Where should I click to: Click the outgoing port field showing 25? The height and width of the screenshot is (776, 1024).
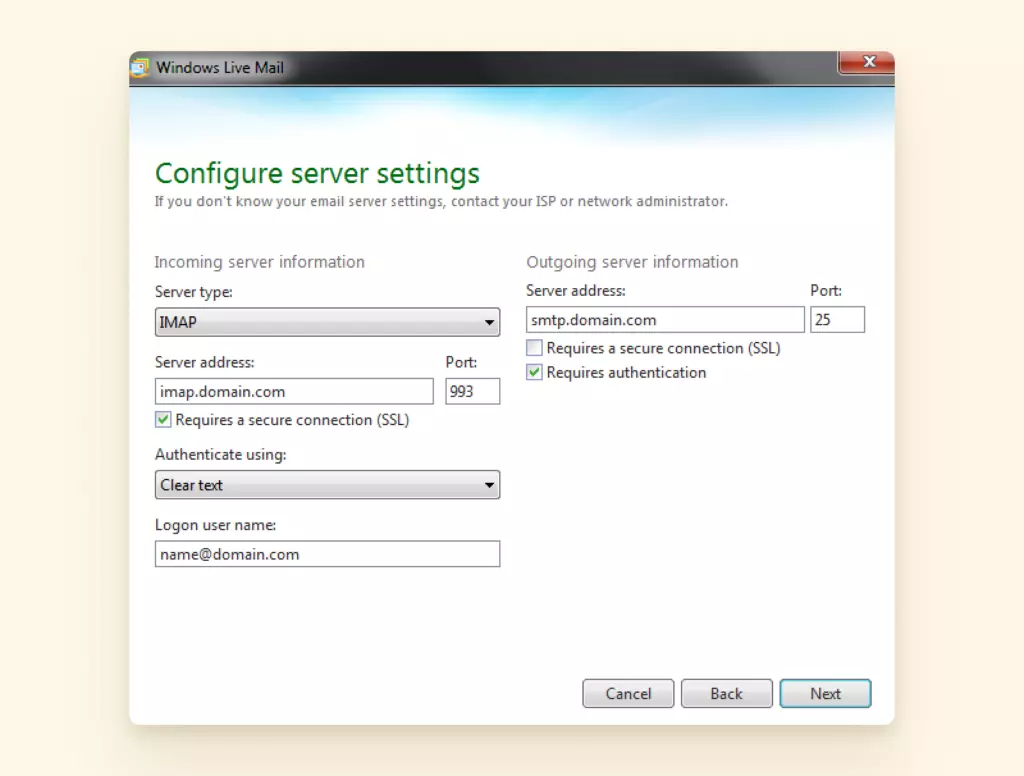837,319
